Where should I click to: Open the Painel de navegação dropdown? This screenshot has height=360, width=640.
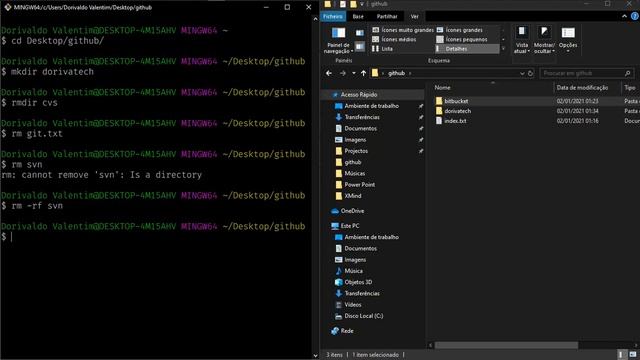(x=338, y=40)
